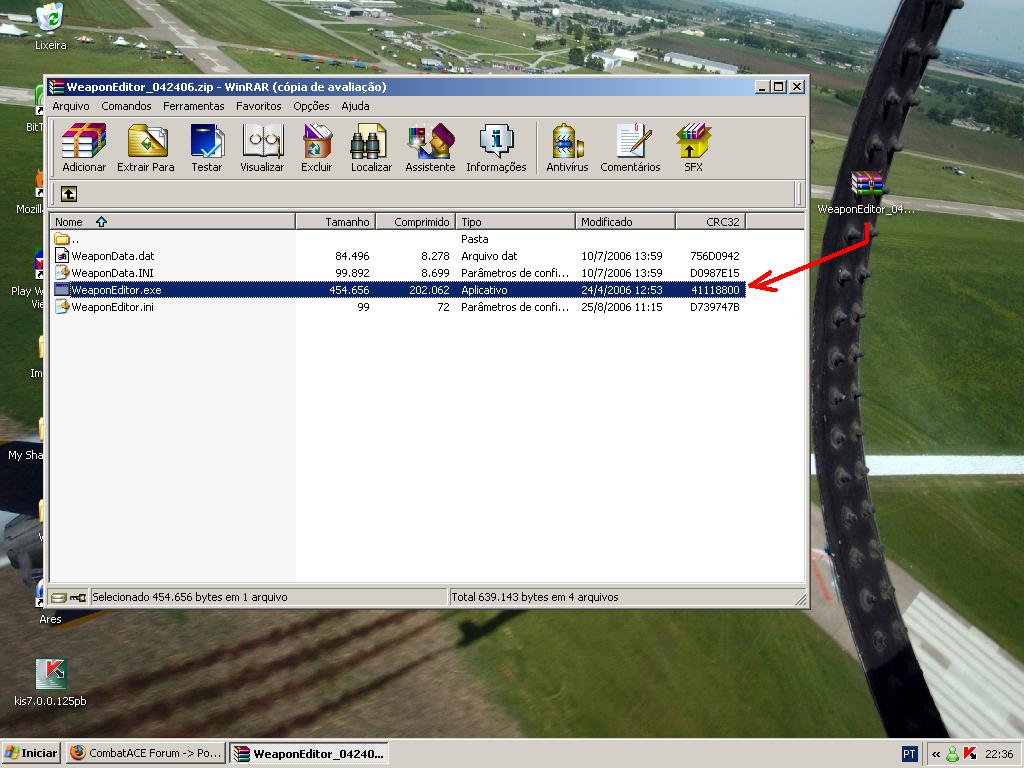1024x768 pixels.
Task: Sort files by Modificado column
Action: (626, 222)
